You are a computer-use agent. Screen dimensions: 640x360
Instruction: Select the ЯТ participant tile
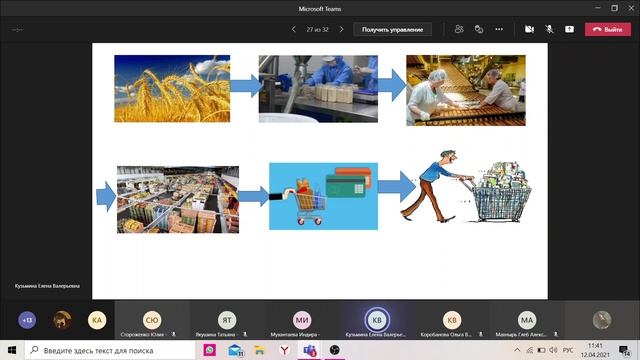coord(227,321)
